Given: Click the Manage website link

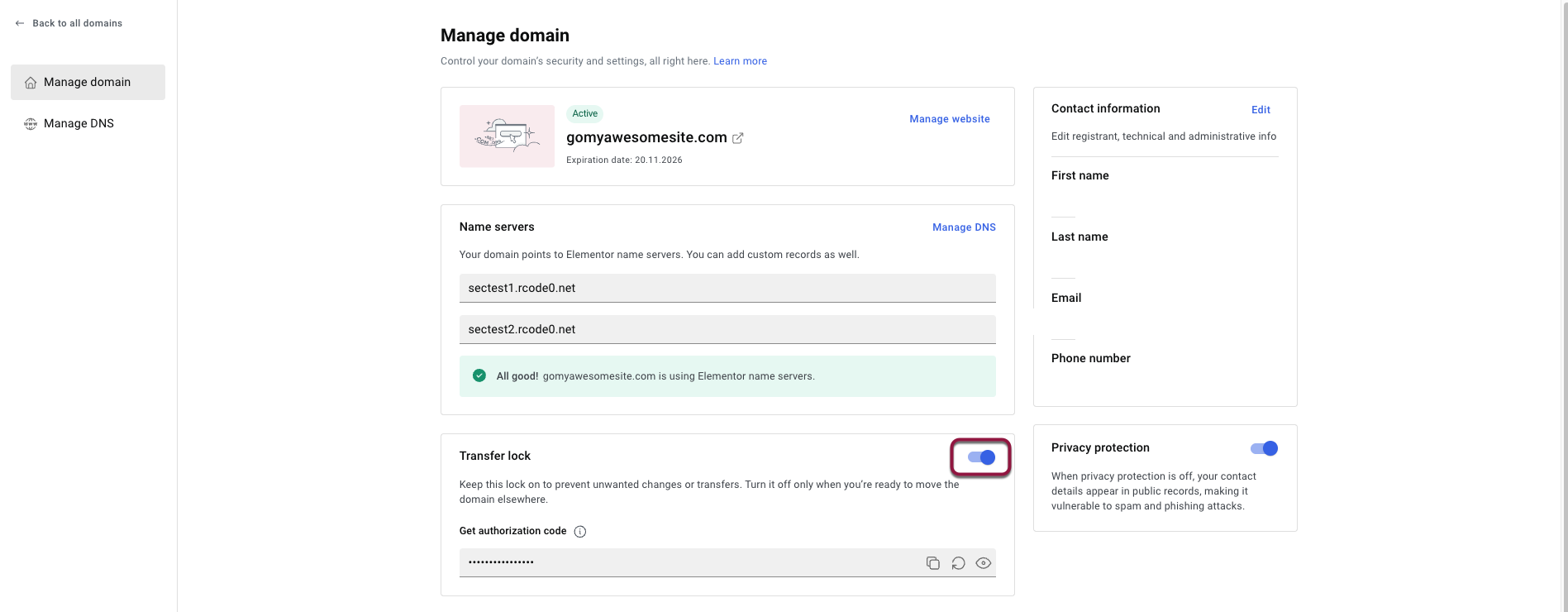Looking at the screenshot, I should point(949,119).
